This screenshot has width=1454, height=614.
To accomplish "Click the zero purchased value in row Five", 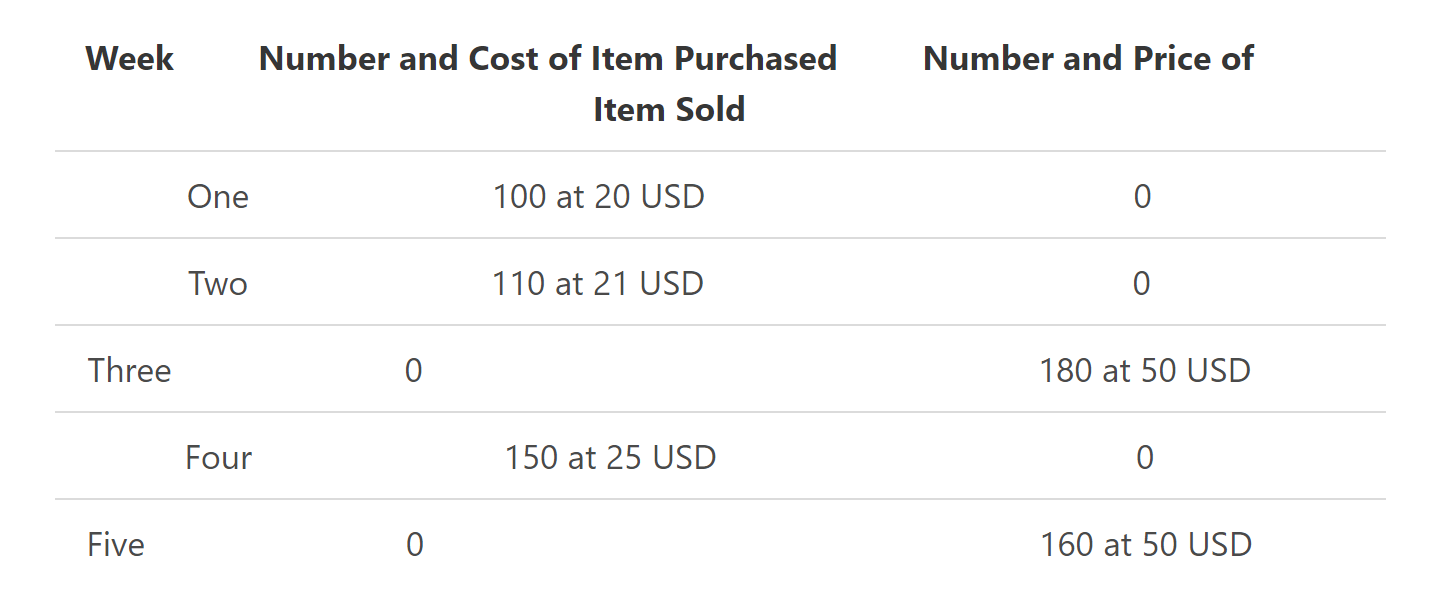I will click(415, 545).
